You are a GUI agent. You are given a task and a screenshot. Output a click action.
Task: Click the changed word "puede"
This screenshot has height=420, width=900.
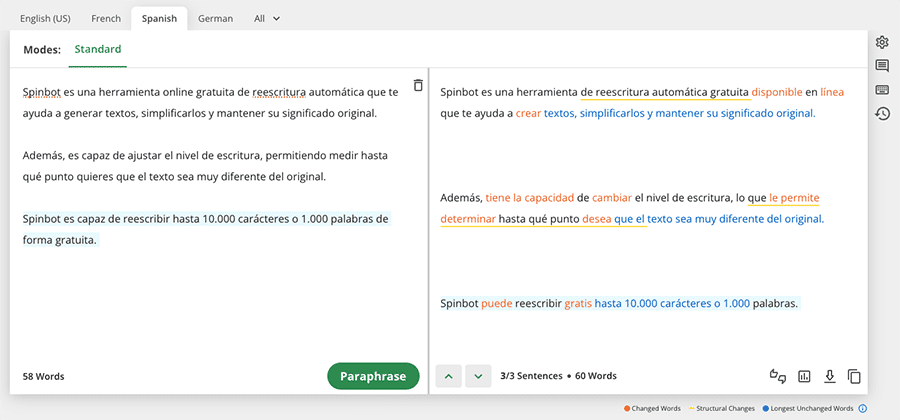[496, 304]
